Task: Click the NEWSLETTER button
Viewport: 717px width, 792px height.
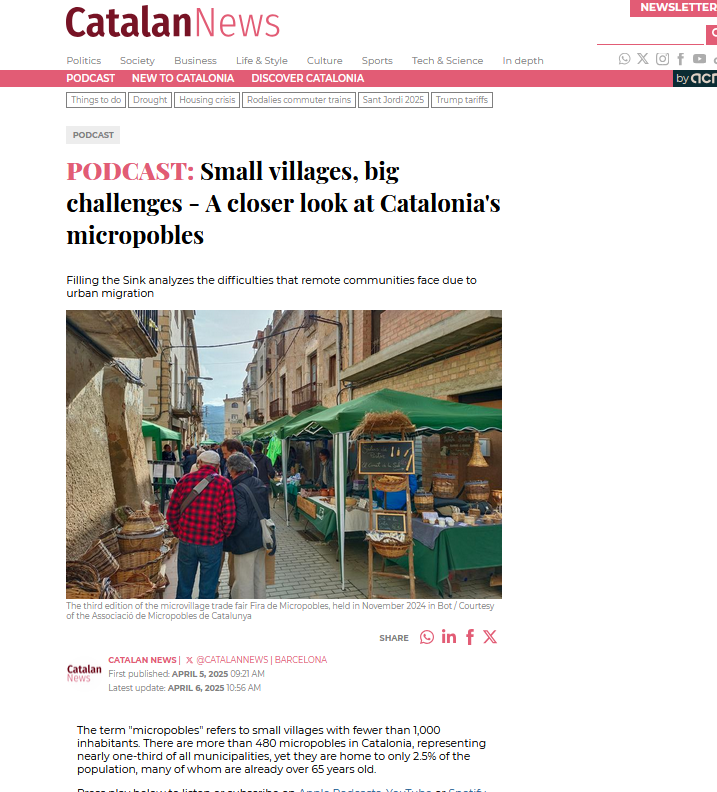Action: point(674,8)
